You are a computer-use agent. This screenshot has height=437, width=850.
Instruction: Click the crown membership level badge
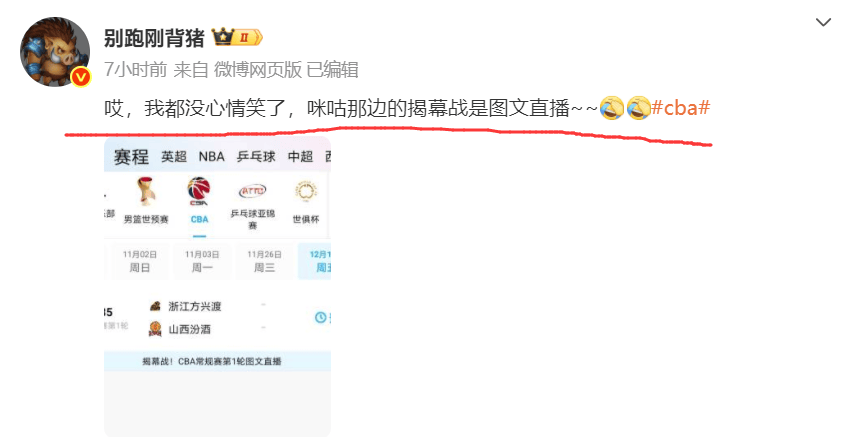tap(237, 37)
